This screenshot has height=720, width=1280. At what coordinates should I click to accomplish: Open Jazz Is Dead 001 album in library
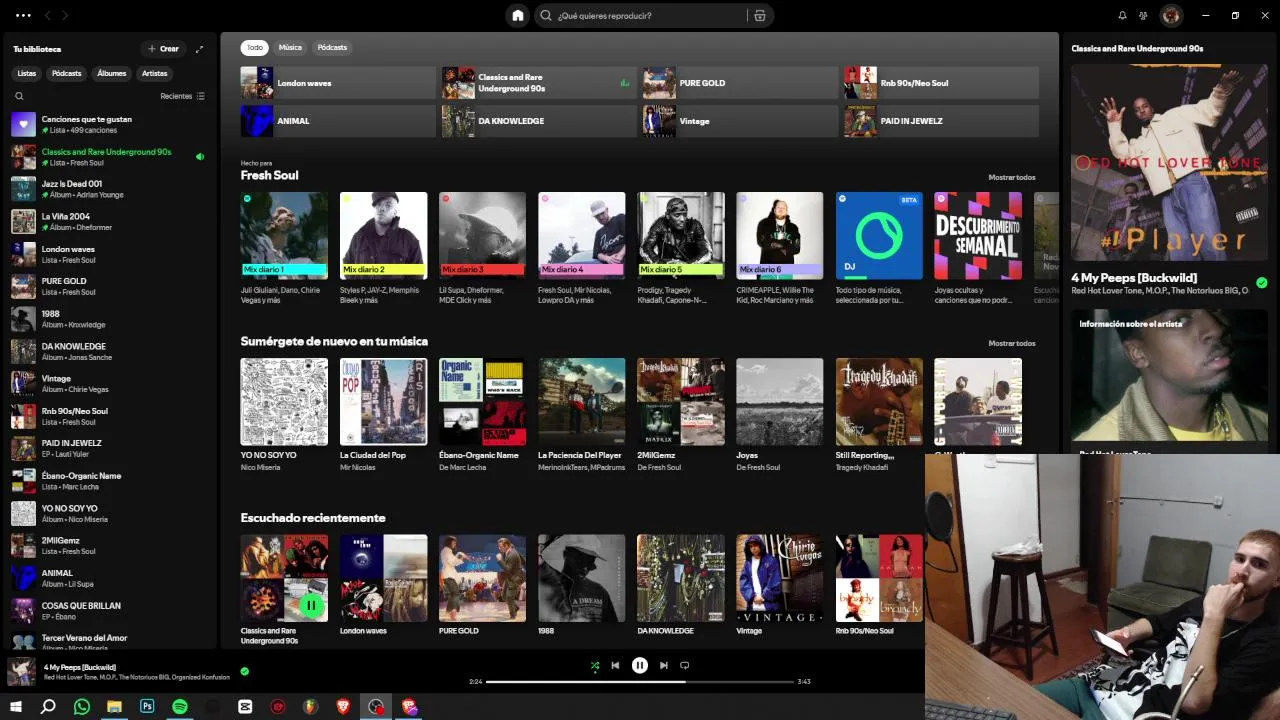pos(108,189)
